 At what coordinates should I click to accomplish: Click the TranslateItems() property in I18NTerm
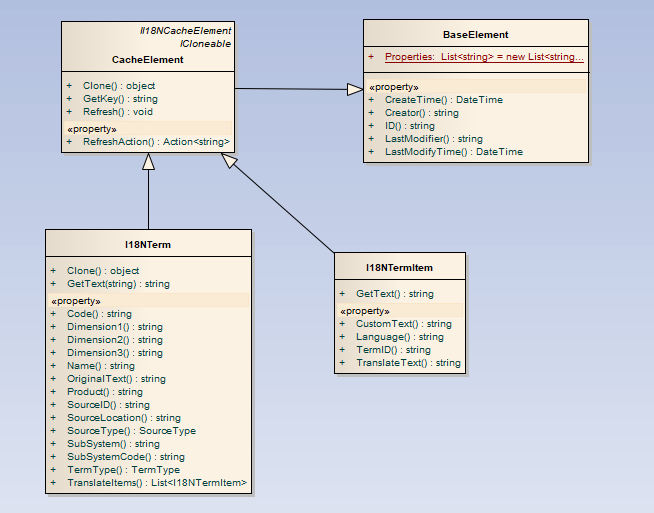156,483
